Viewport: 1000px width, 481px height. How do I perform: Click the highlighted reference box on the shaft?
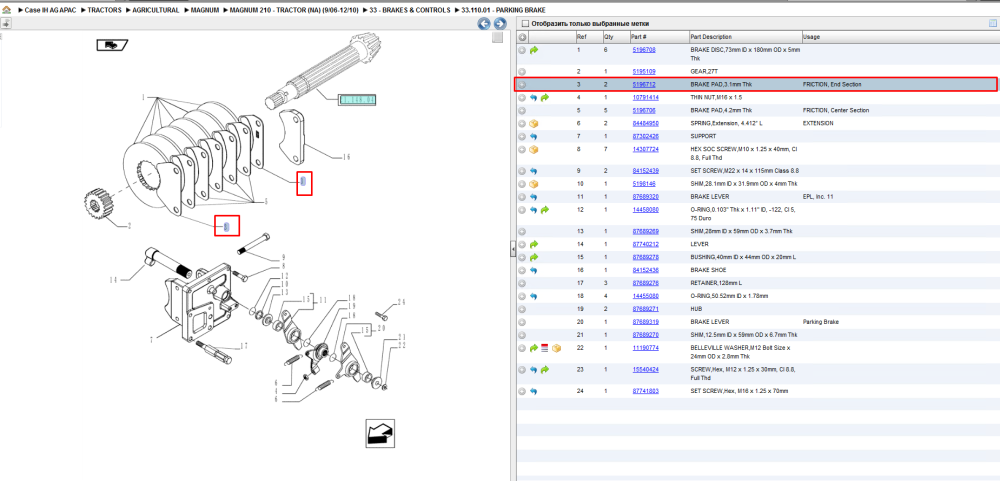(x=357, y=99)
